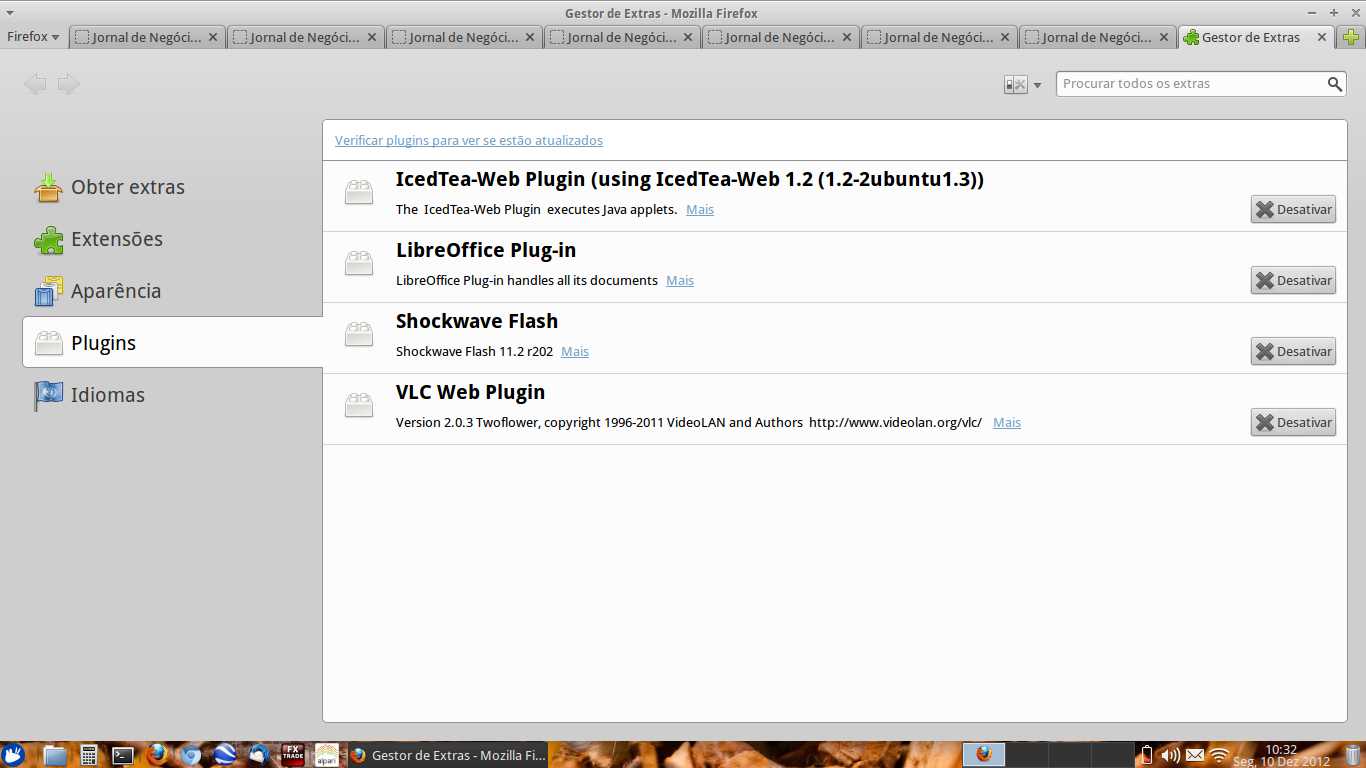The width and height of the screenshot is (1366, 768).
Task: Disable the VLC Web Plugin
Action: (x=1293, y=422)
